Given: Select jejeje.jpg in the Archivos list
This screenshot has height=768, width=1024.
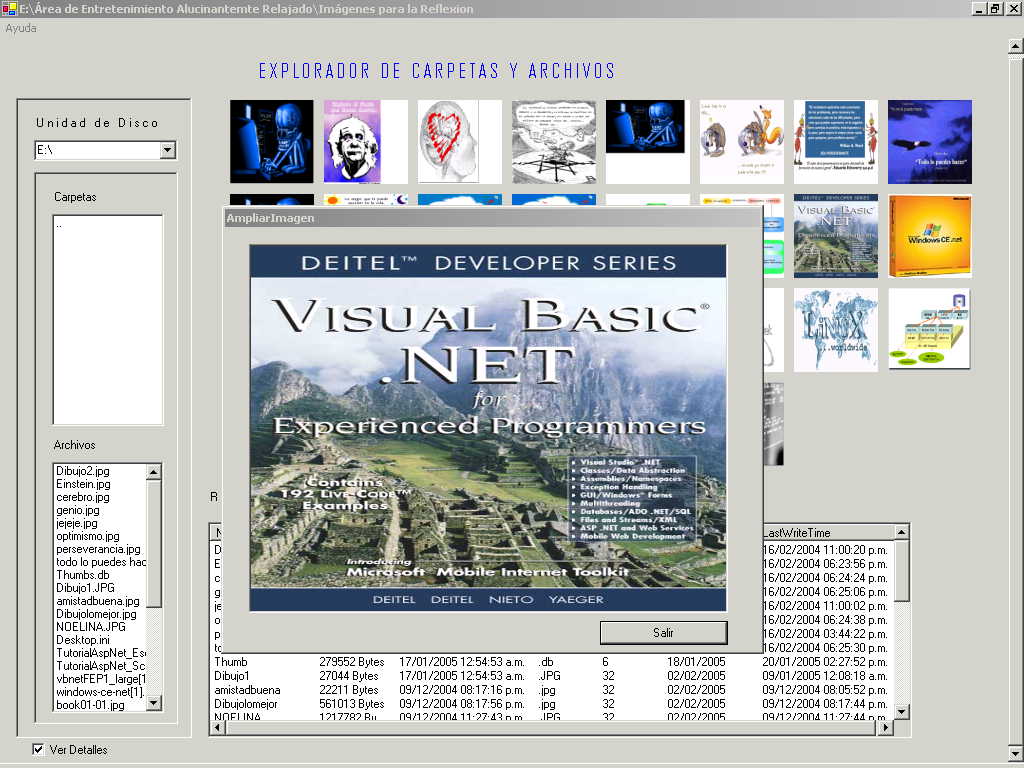Looking at the screenshot, I should pos(77,523).
